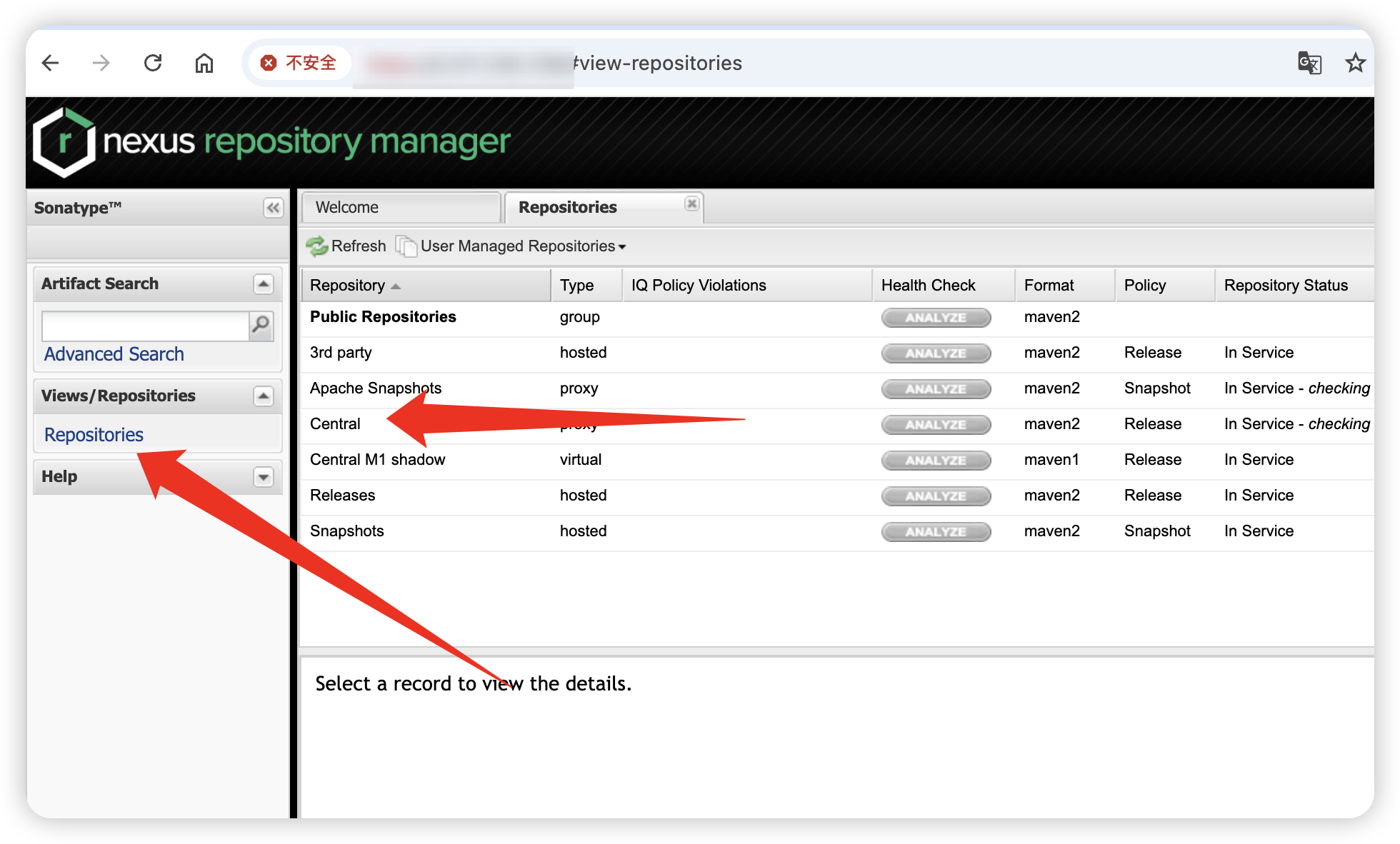Image resolution: width=1400 pixels, height=844 pixels.
Task: Close the Repositories tab
Action: click(691, 204)
